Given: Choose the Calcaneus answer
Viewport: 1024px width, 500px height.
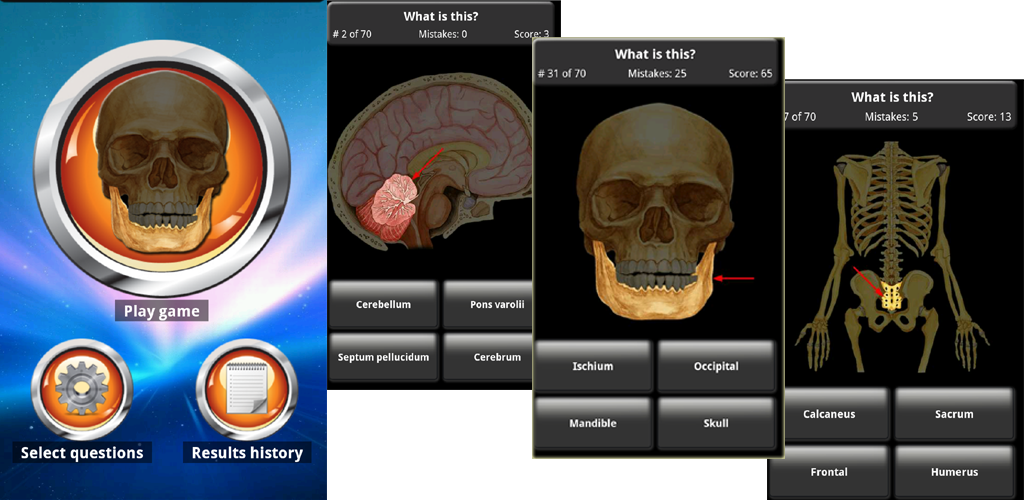Looking at the screenshot, I should coord(829,414).
